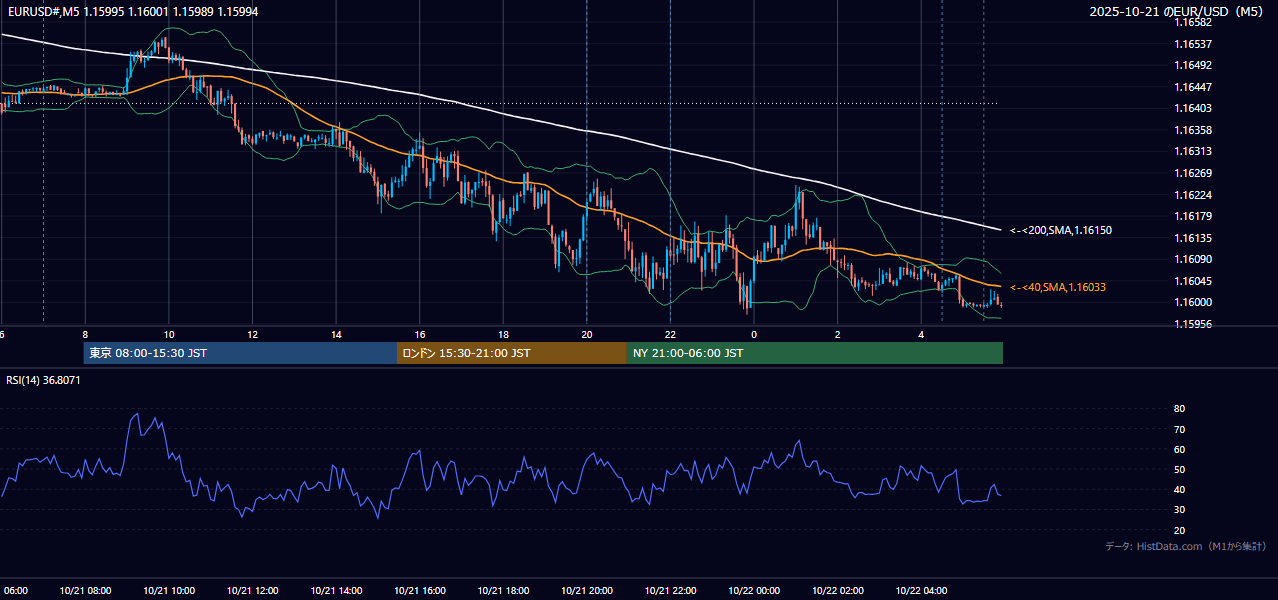Click hour tick 16 on chart axis
The image size is (1278, 600).
[420, 334]
